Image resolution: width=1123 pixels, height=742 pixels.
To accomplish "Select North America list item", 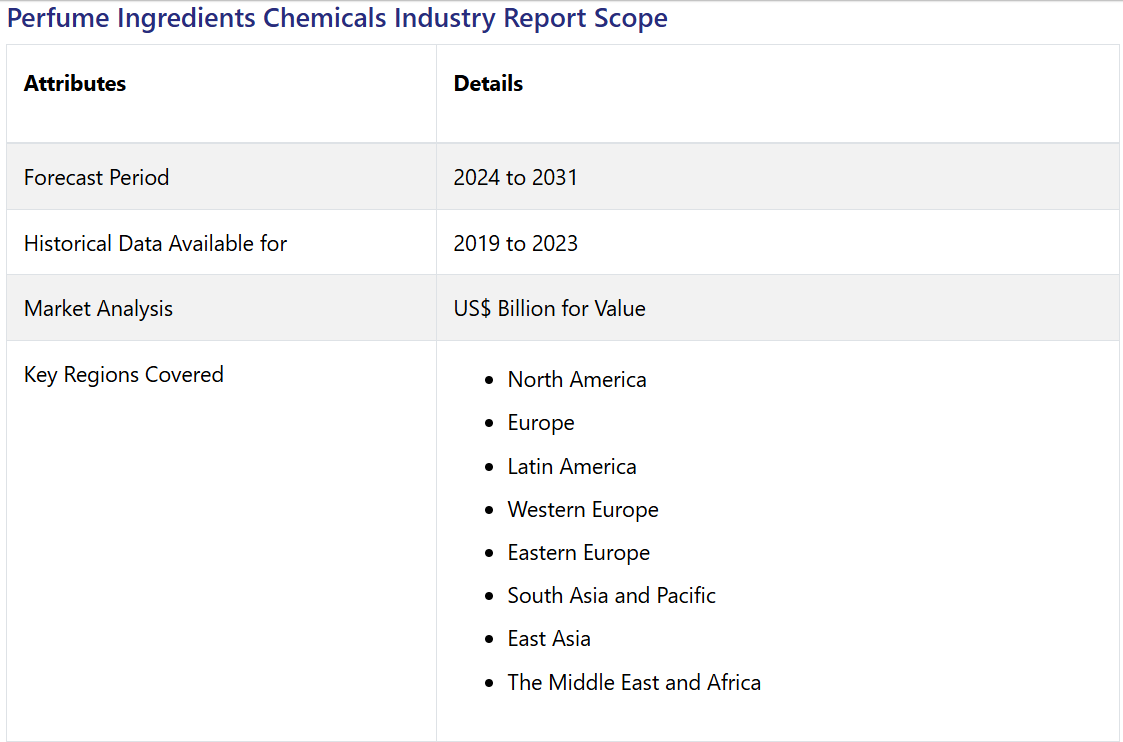I will coord(577,379).
